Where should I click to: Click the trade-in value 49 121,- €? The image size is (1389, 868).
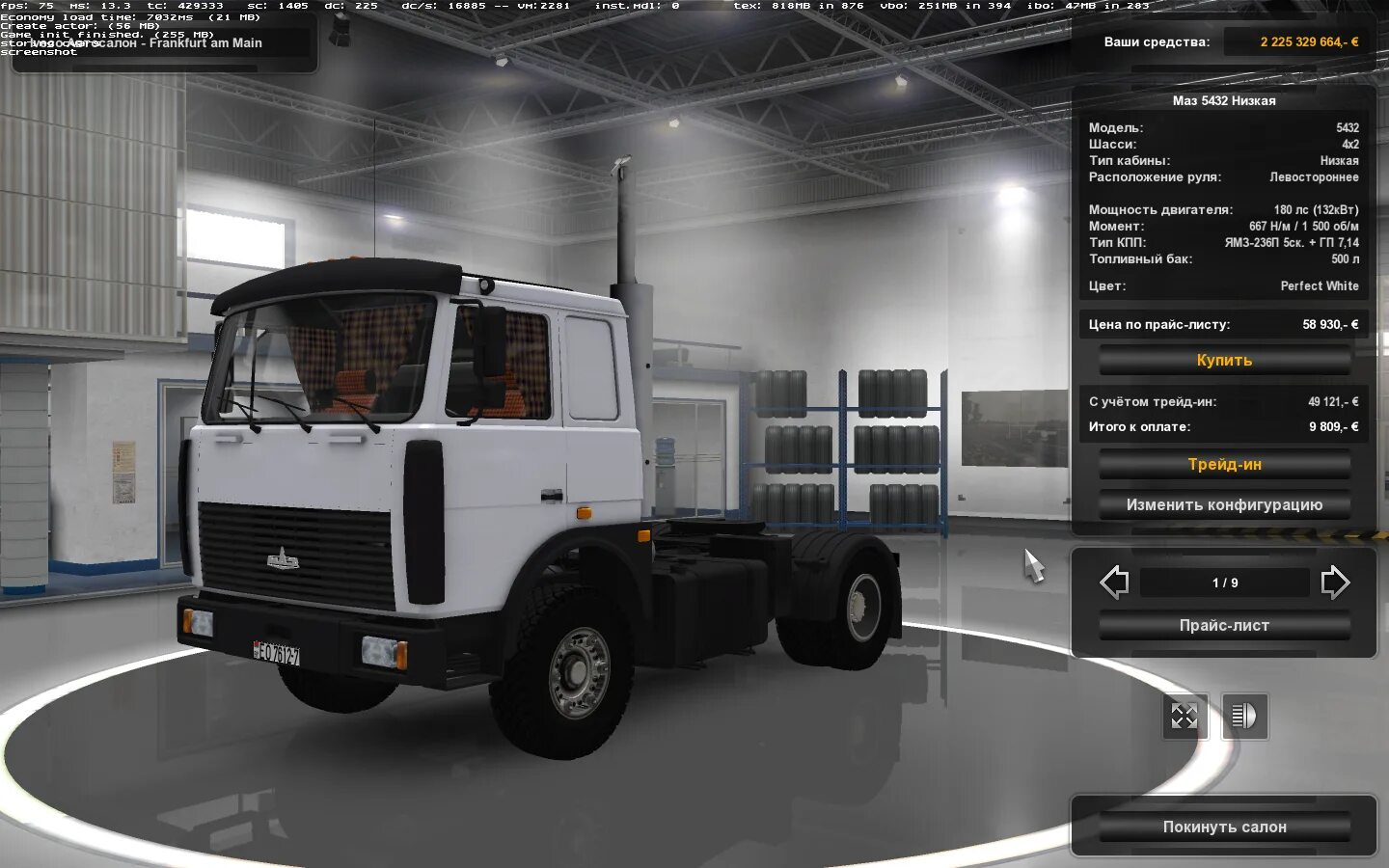click(1333, 402)
